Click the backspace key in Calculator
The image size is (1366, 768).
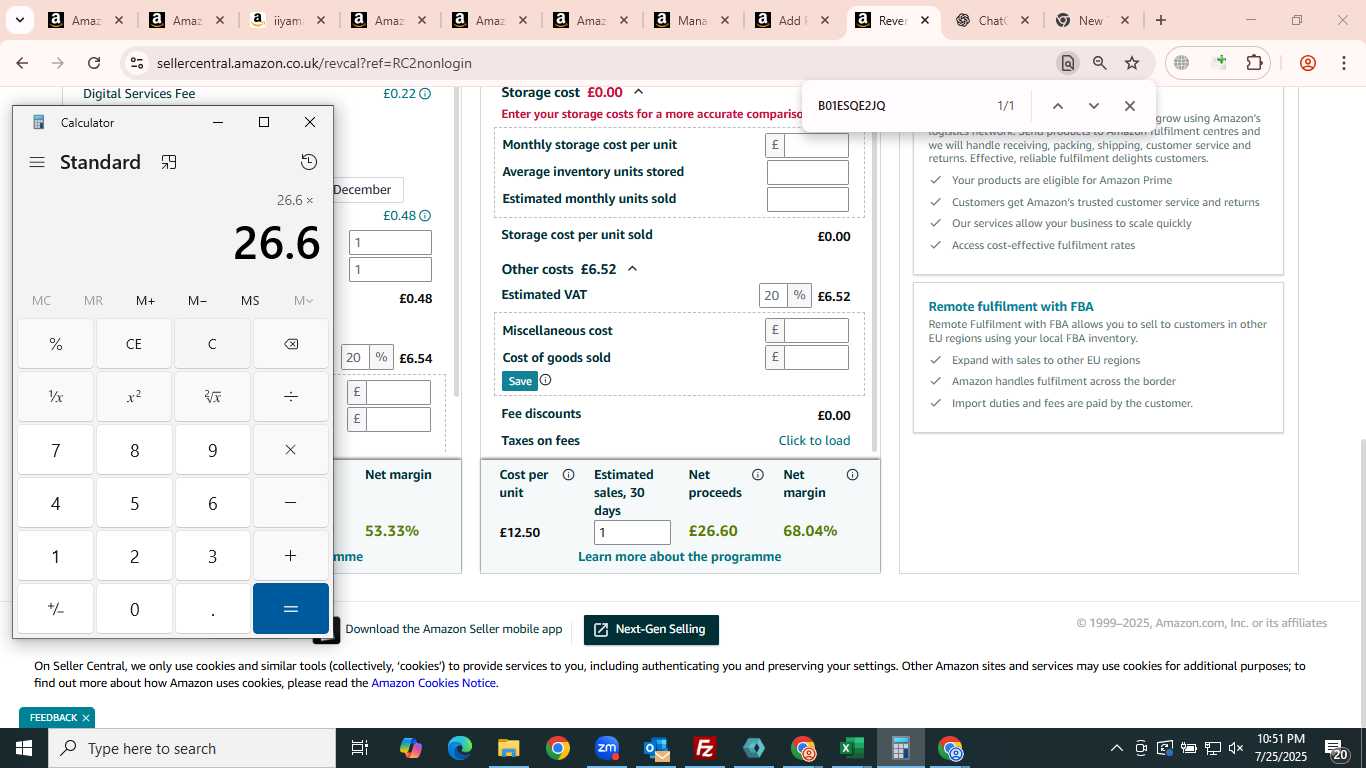291,344
